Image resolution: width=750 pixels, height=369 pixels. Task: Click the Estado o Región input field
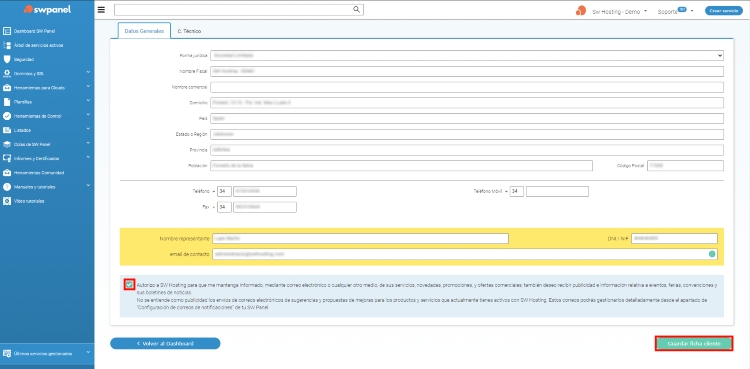467,134
